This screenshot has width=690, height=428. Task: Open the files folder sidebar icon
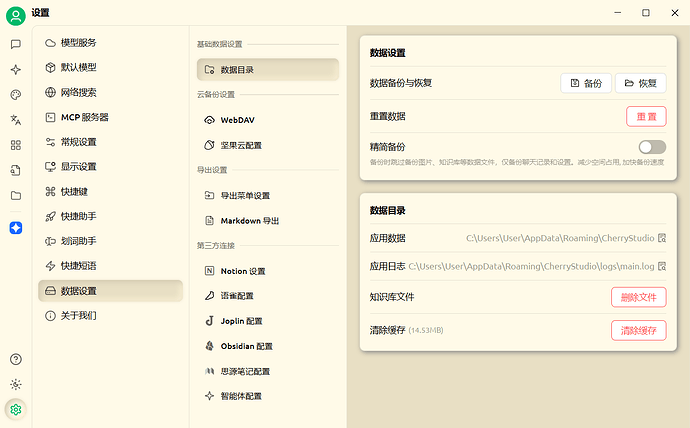[x=15, y=195]
